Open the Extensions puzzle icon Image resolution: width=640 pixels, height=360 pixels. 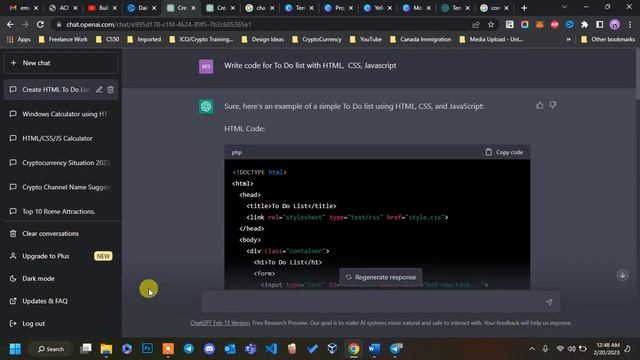point(584,24)
